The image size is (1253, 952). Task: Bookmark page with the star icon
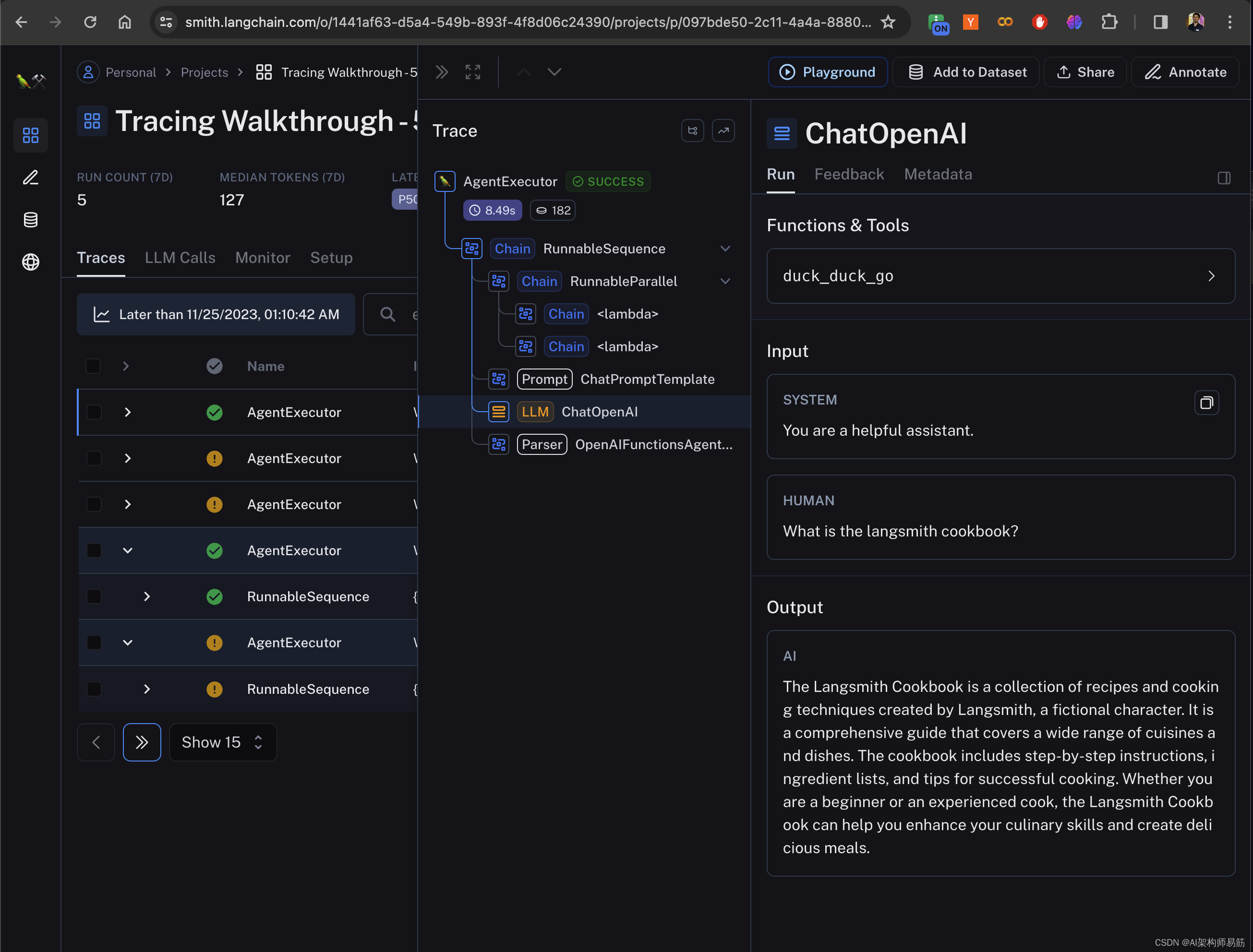[x=888, y=22]
